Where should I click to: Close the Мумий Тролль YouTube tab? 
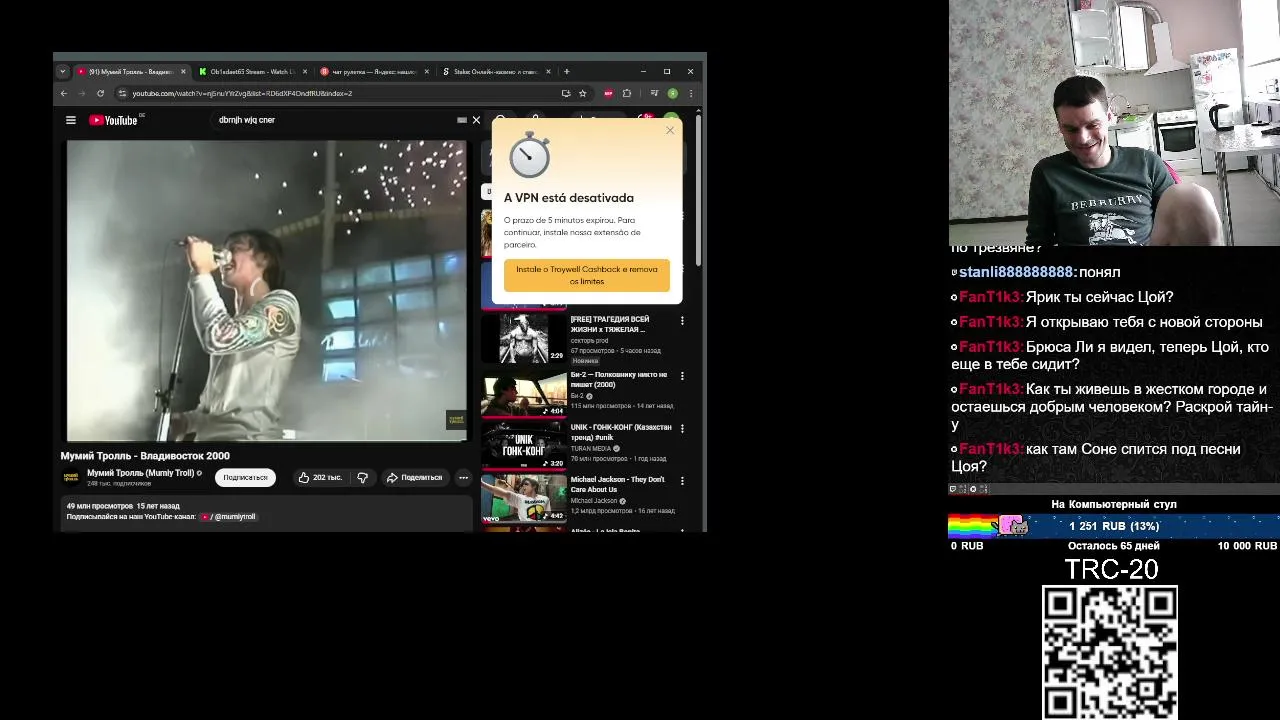tap(183, 71)
